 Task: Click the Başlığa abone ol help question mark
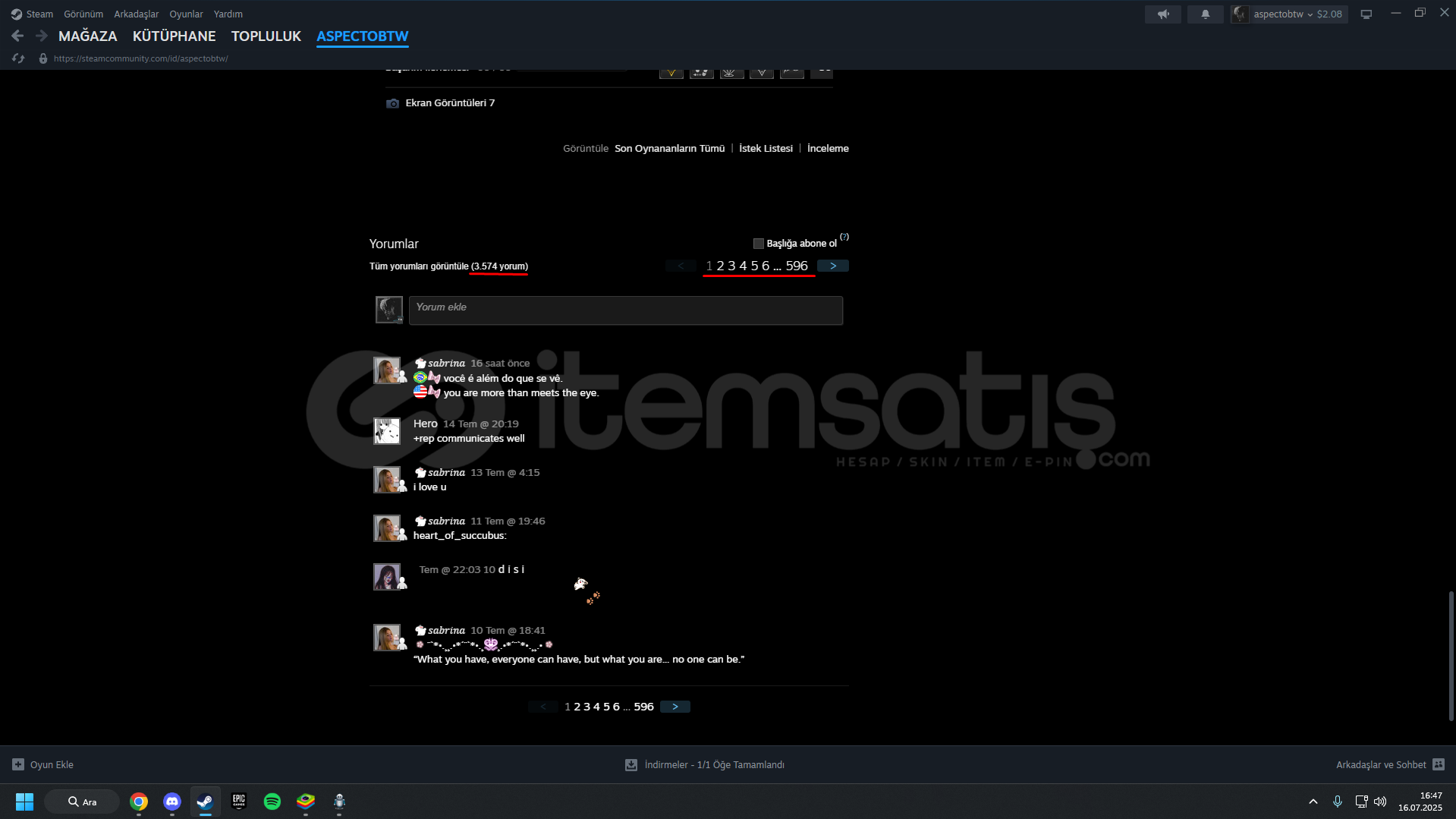(844, 237)
